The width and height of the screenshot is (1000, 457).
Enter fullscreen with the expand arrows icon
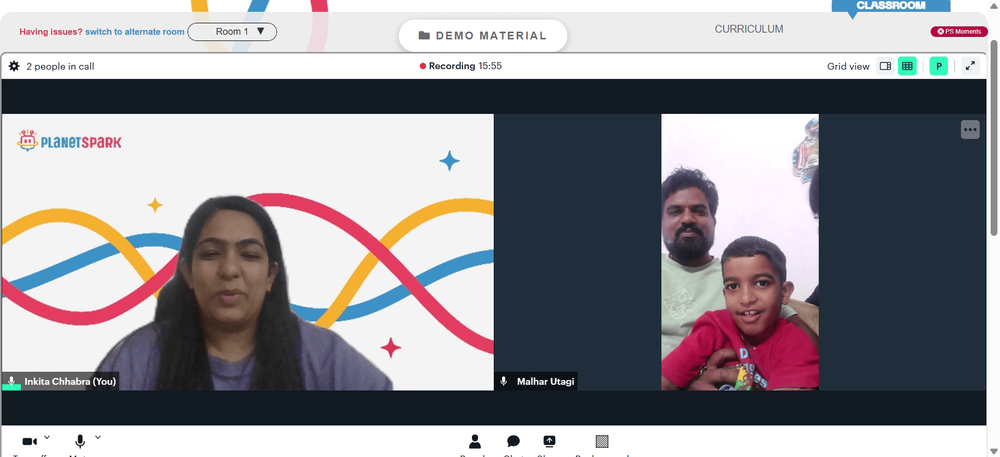(970, 66)
